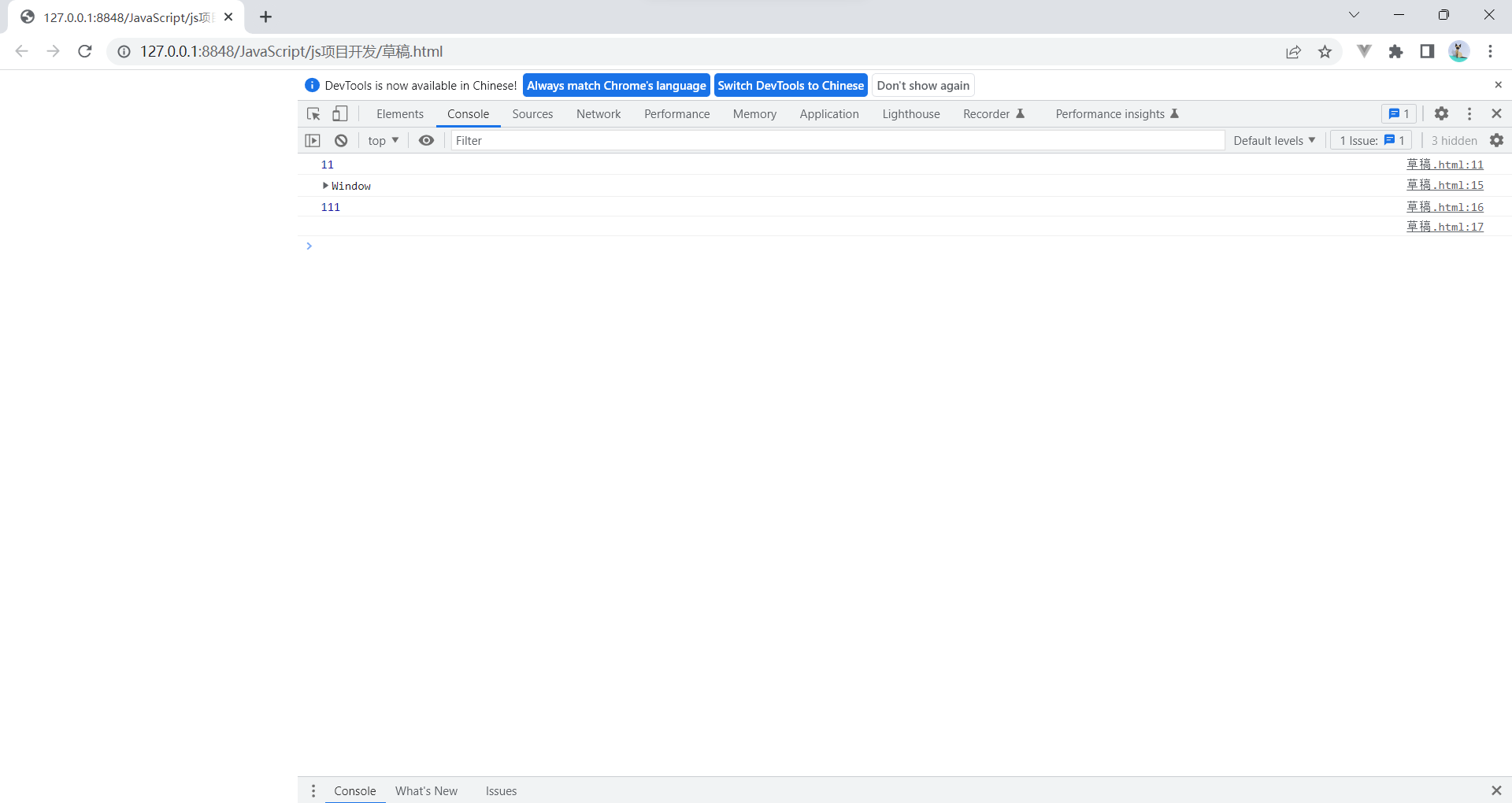Screen dimensions: 1512x803
Task: Open the Default levels dropdown
Action: point(1273,140)
